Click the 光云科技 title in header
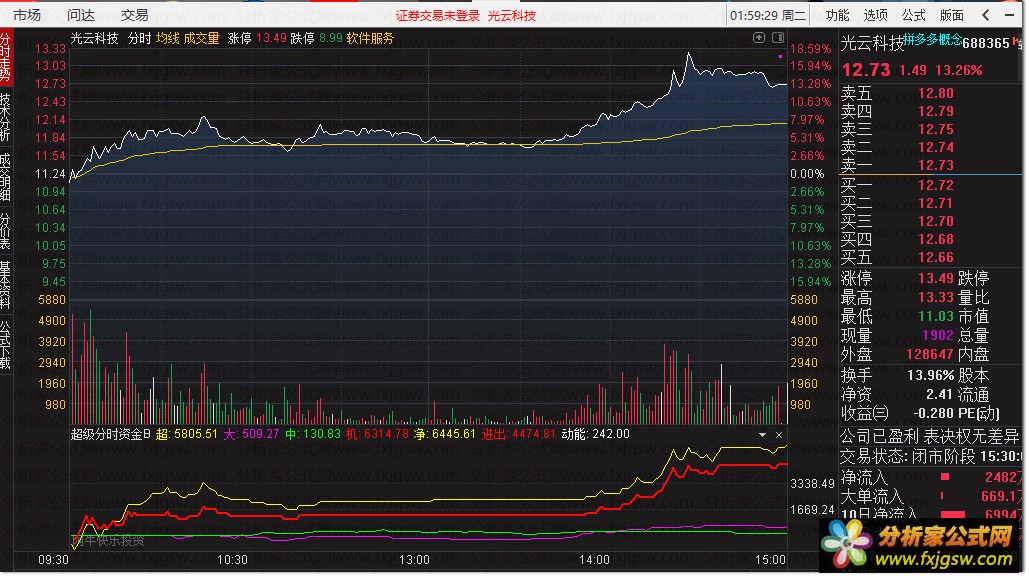Image resolution: width=1029 pixels, height=576 pixels. coord(512,15)
